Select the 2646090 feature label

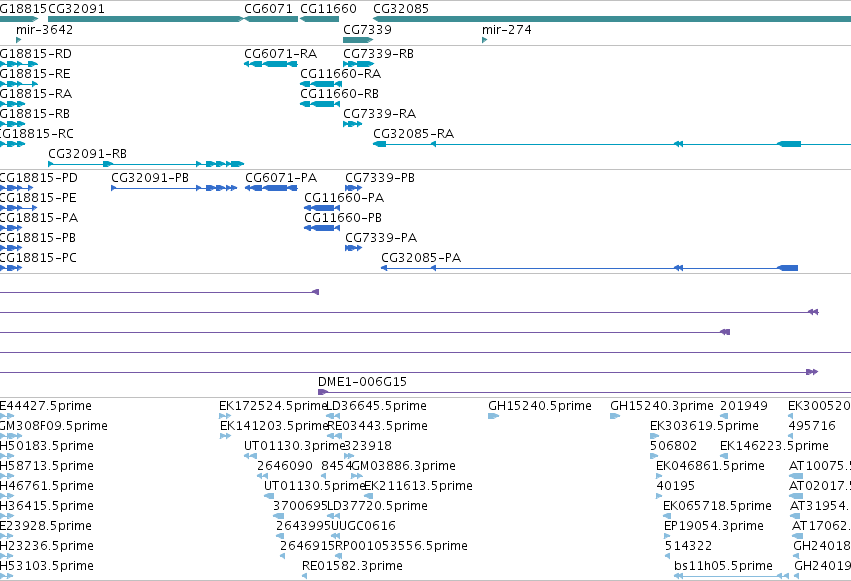pos(285,466)
